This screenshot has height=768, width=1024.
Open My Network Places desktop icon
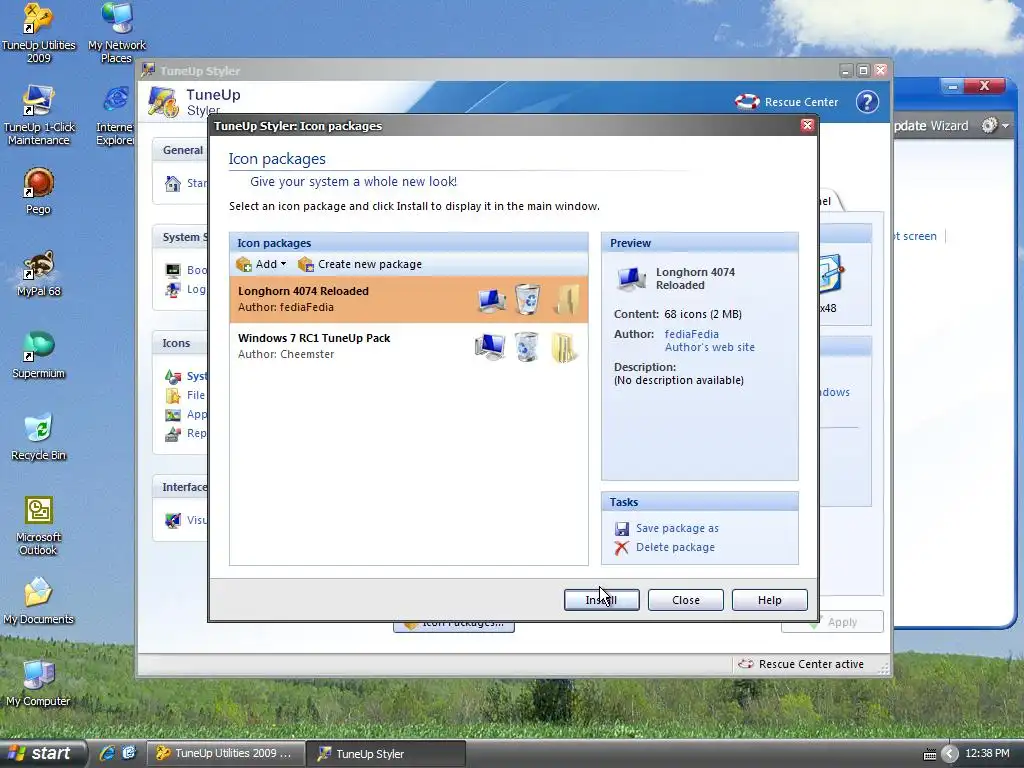117,34
